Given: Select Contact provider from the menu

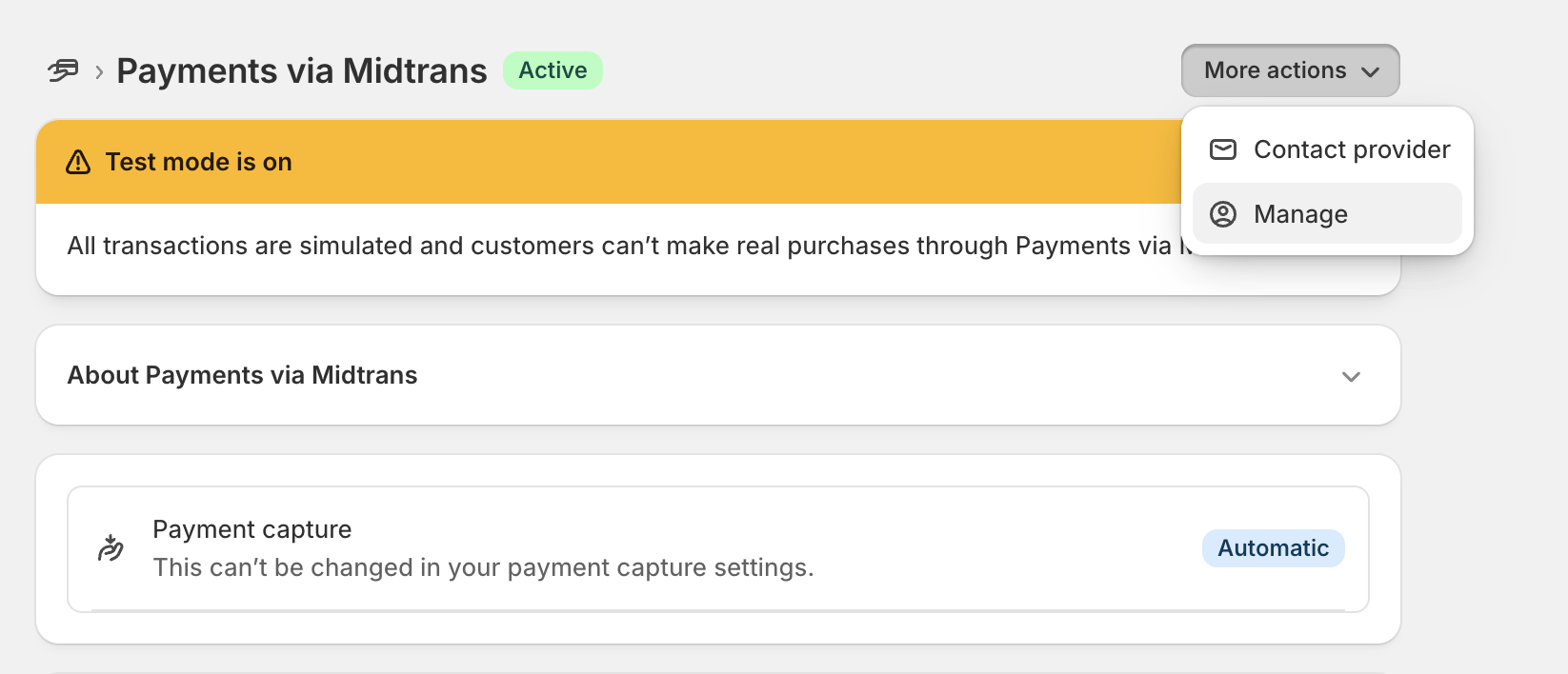Looking at the screenshot, I should pyautogui.click(x=1327, y=149).
